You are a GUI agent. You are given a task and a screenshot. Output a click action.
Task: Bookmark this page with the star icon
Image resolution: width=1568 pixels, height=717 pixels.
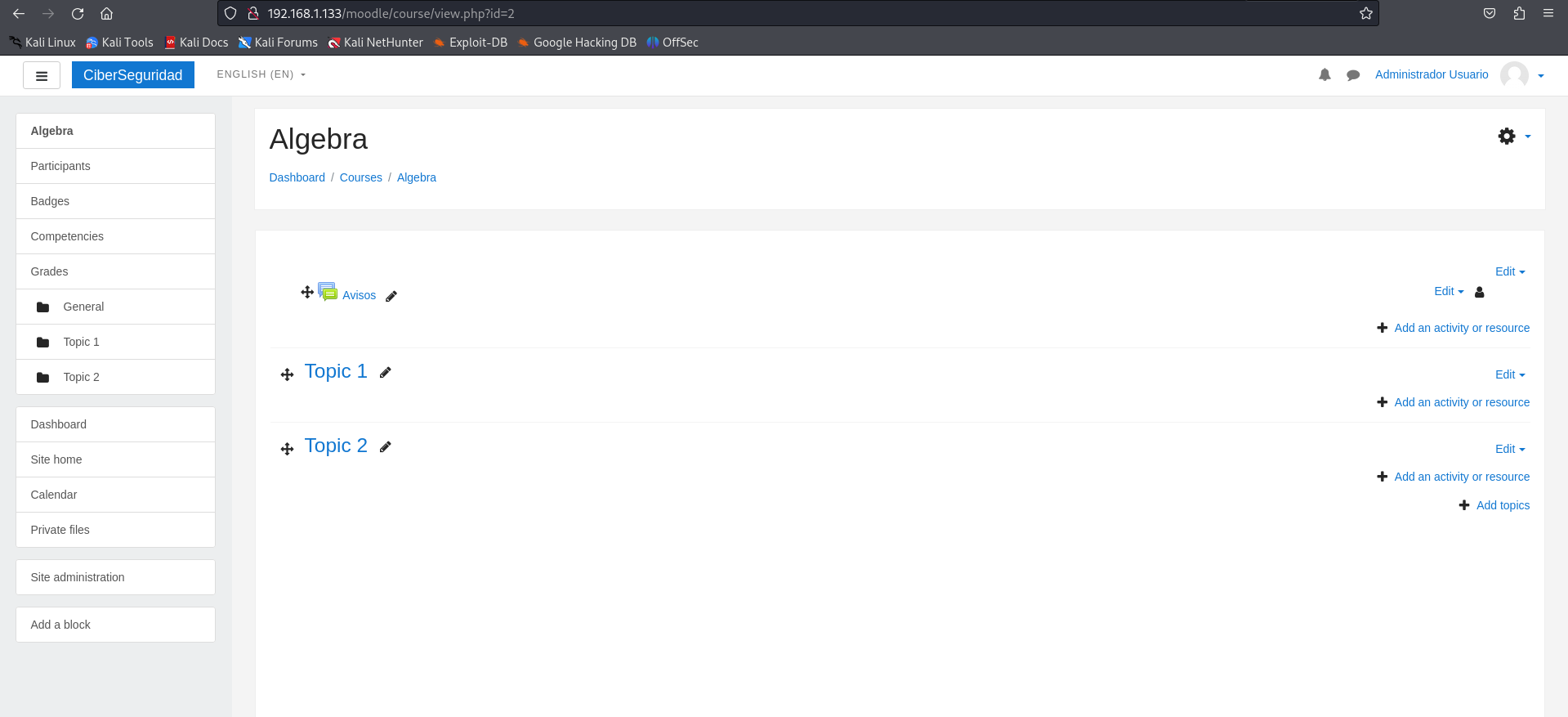[1365, 13]
